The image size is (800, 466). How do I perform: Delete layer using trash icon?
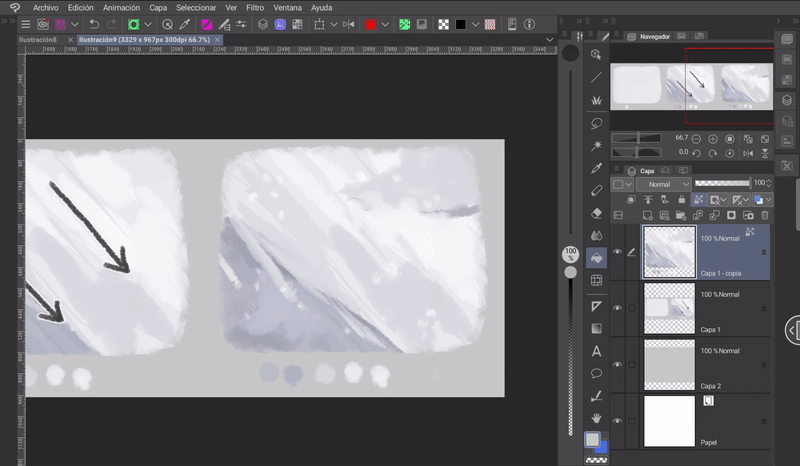pos(766,215)
